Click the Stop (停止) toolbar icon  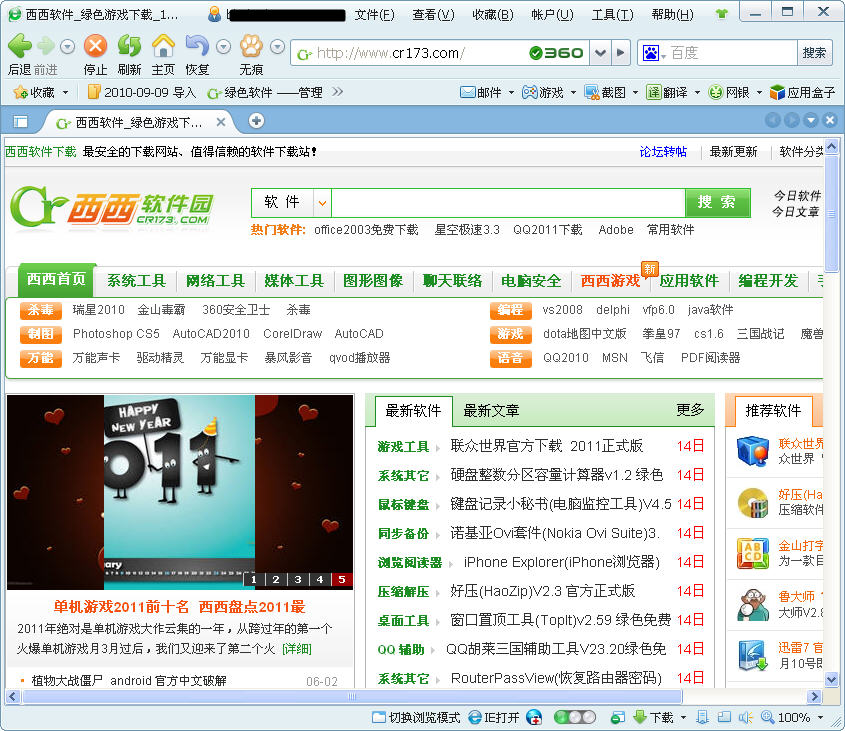[x=95, y=47]
